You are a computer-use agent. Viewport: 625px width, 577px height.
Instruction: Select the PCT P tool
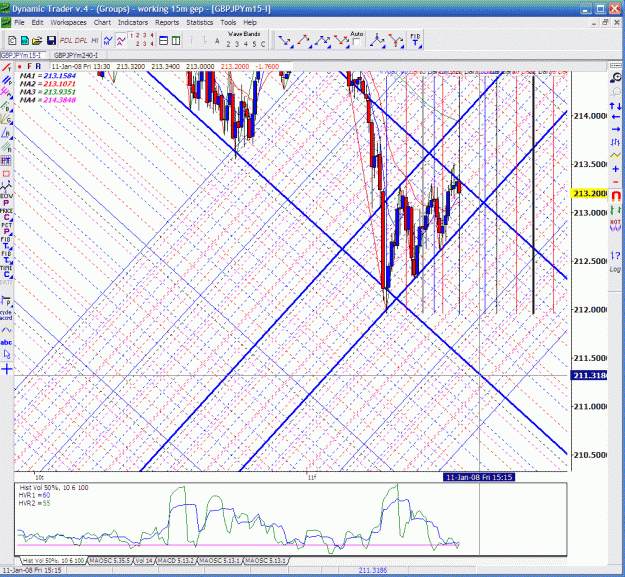(6, 229)
